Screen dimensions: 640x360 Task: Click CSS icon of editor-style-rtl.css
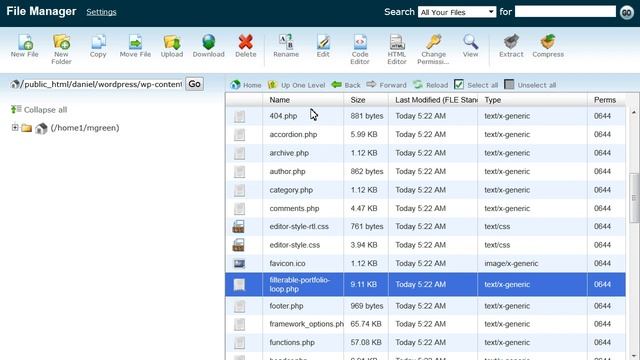pyautogui.click(x=238, y=227)
